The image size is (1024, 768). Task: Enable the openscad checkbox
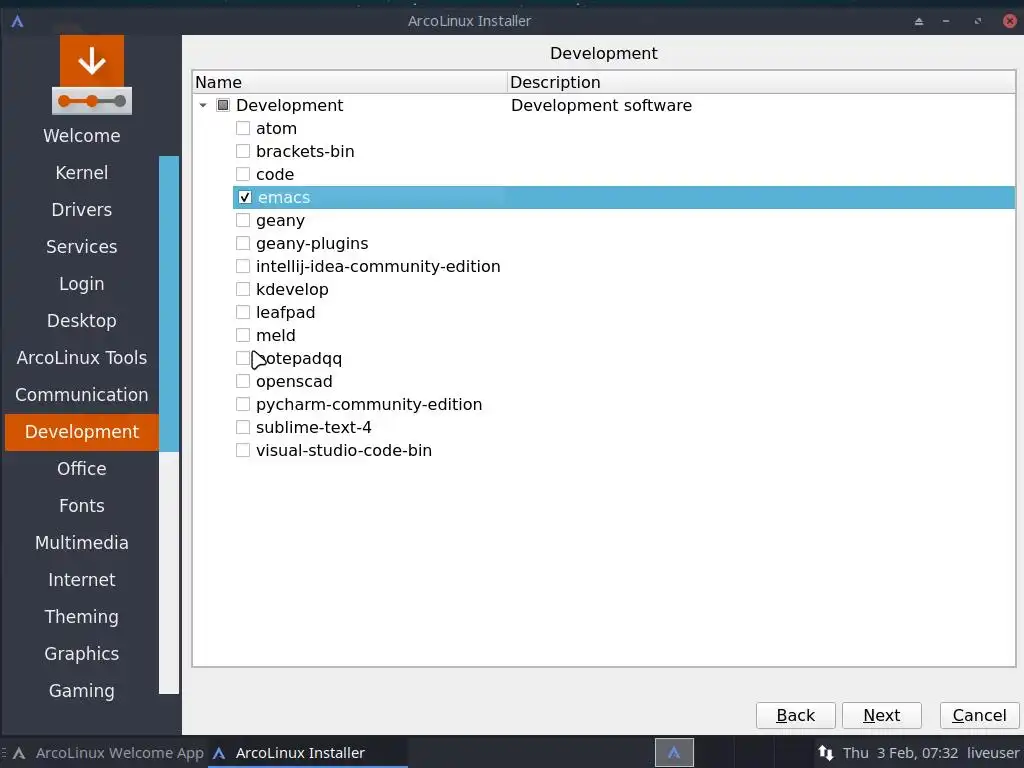(243, 381)
